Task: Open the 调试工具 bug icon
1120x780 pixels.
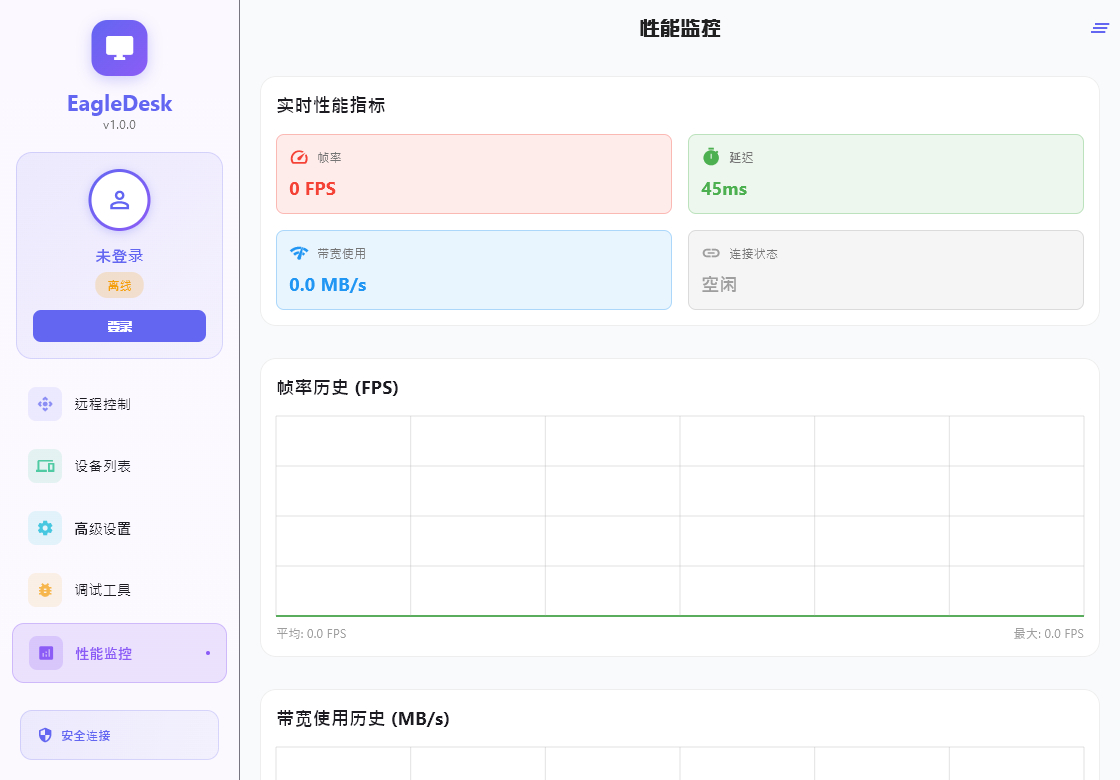Action: tap(44, 590)
